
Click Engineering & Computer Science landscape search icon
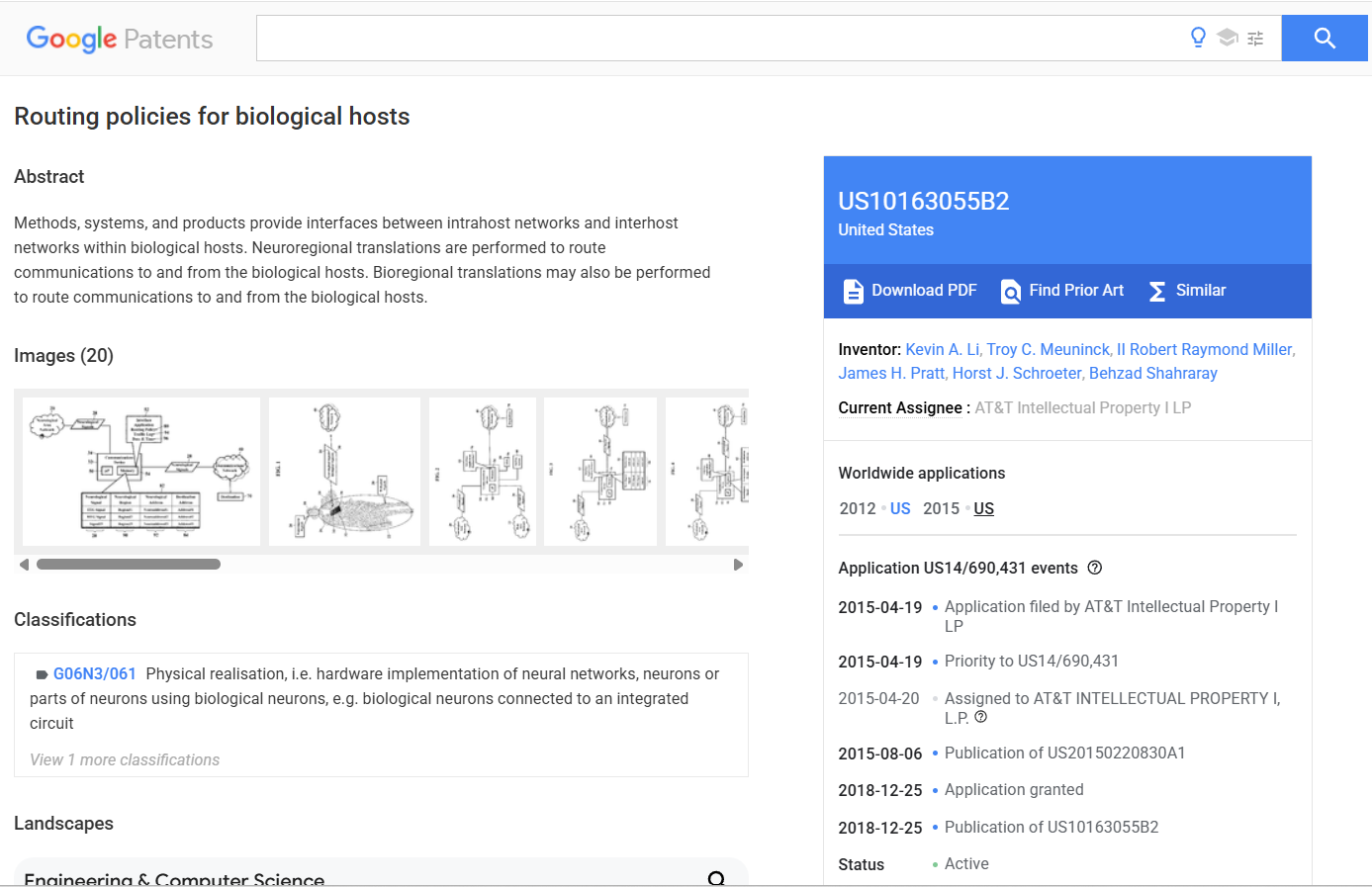(717, 878)
